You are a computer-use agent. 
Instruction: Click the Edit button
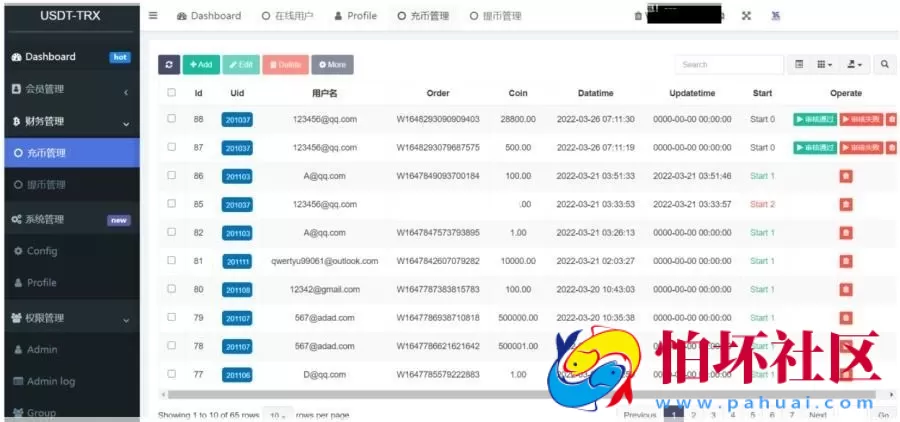(x=241, y=65)
